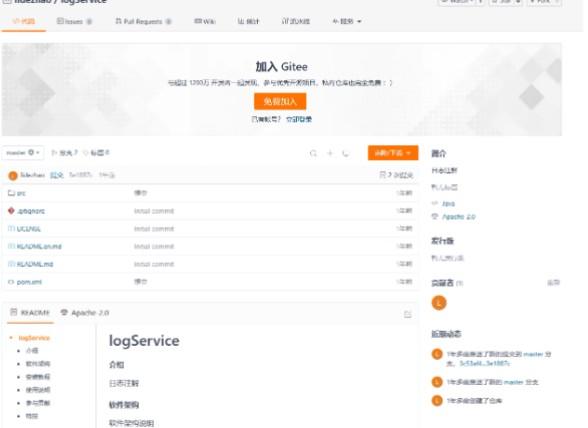Open the src folder
This screenshot has width=588, height=428.
[21, 193]
